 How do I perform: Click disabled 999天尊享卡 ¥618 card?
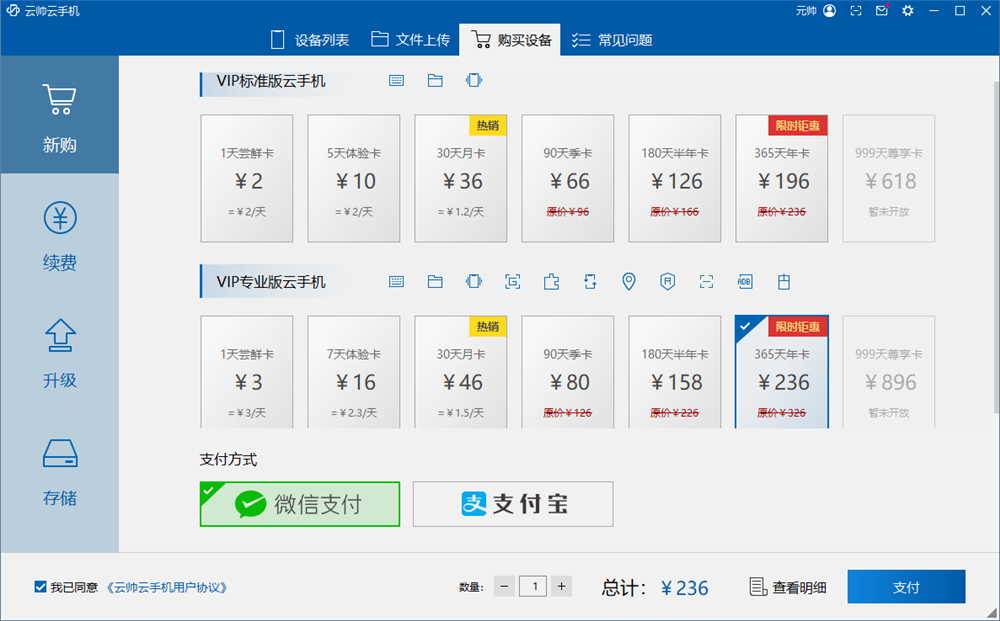pos(889,179)
